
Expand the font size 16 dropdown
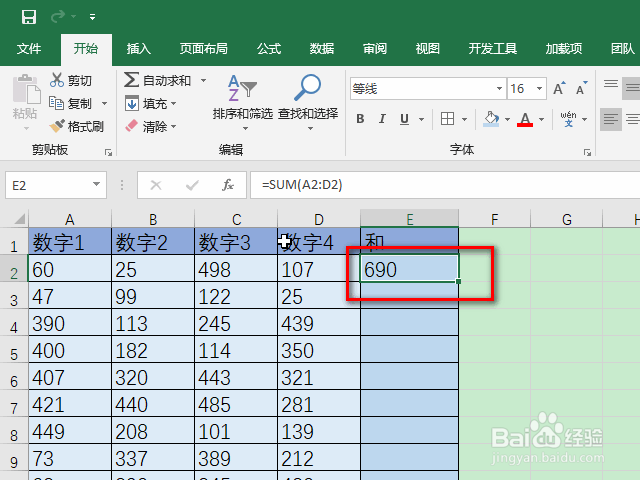pyautogui.click(x=539, y=89)
